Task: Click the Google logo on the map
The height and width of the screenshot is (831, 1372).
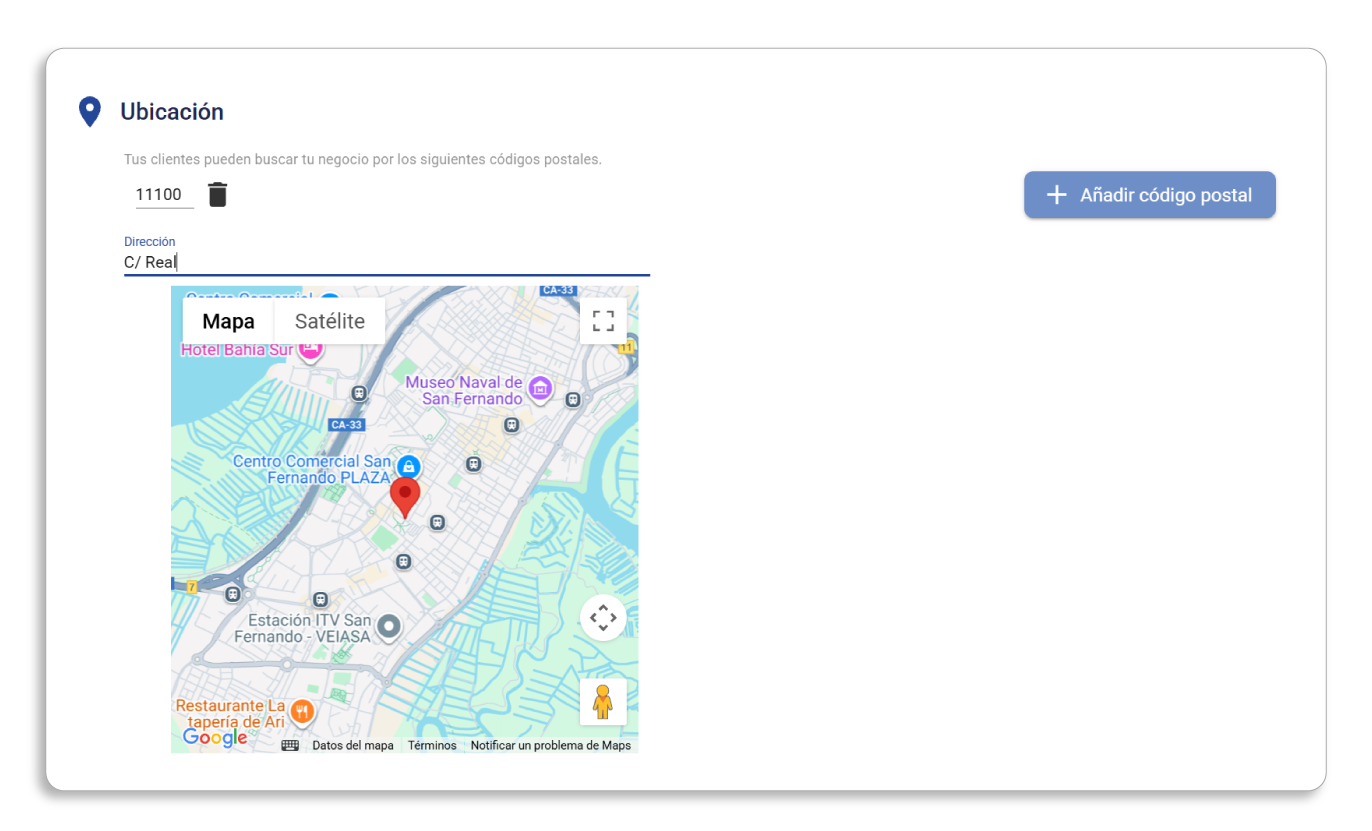Action: (x=215, y=738)
